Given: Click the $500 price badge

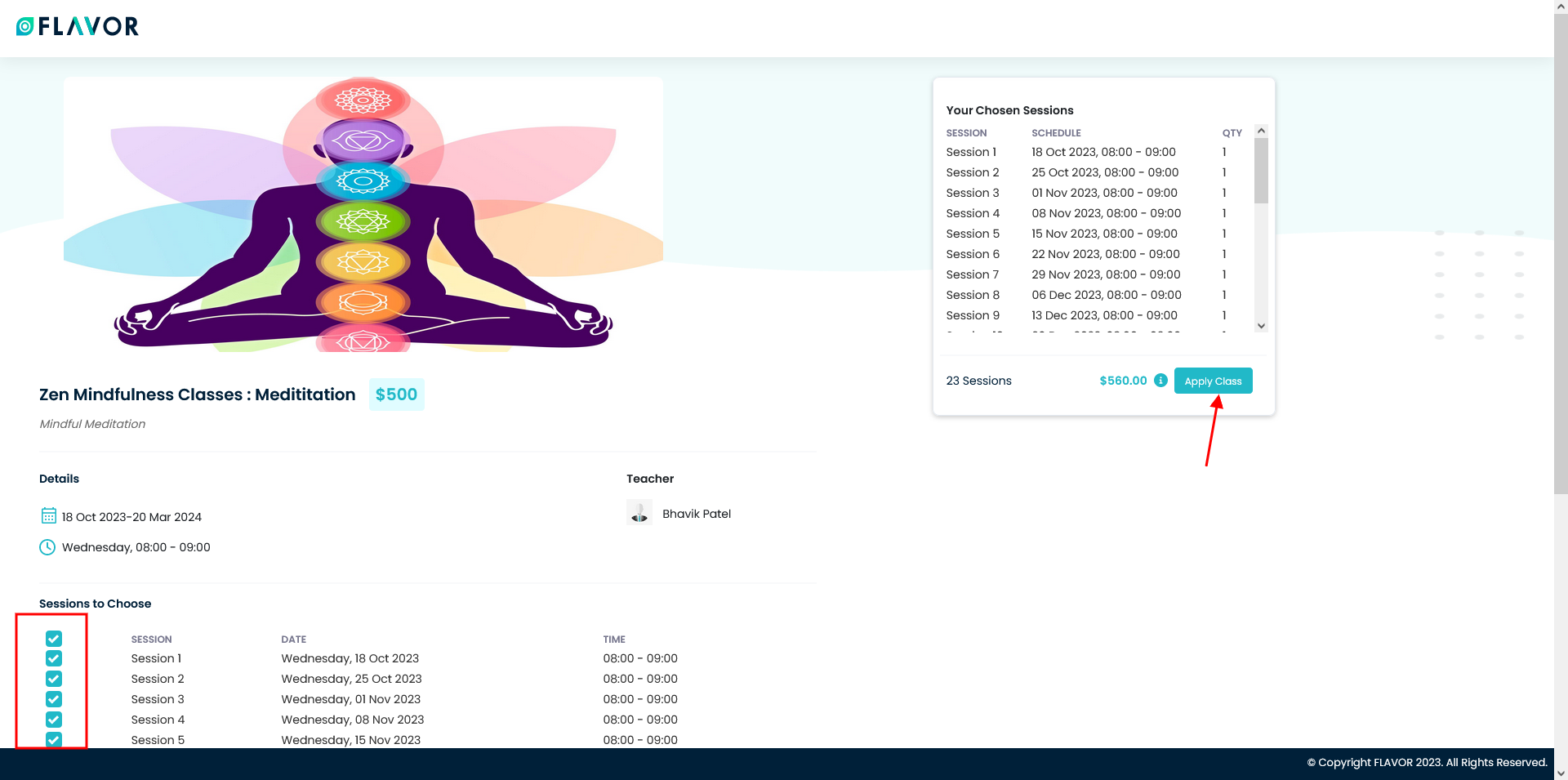Looking at the screenshot, I should coord(396,394).
